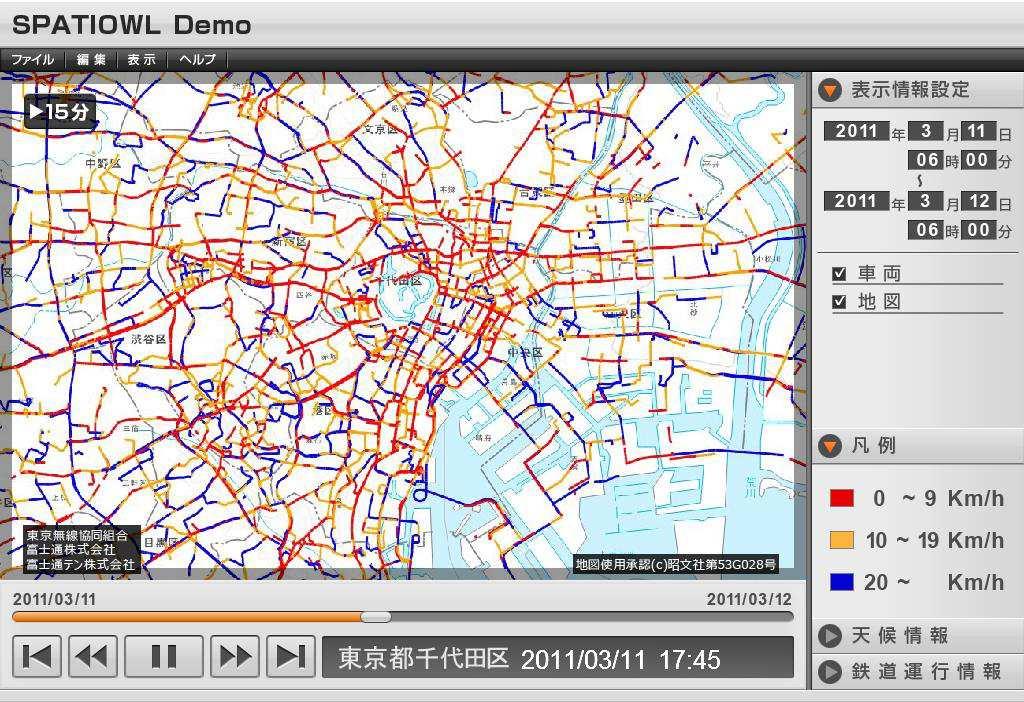The width and height of the screenshot is (1024, 702).
Task: Expand the 鉄道運行情報 railway panel
Action: (830, 671)
